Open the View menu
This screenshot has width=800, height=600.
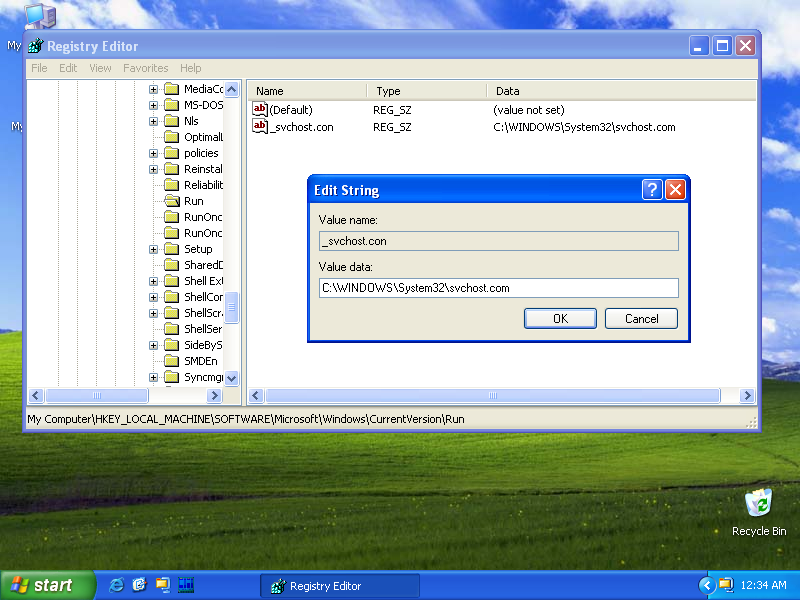click(x=100, y=68)
